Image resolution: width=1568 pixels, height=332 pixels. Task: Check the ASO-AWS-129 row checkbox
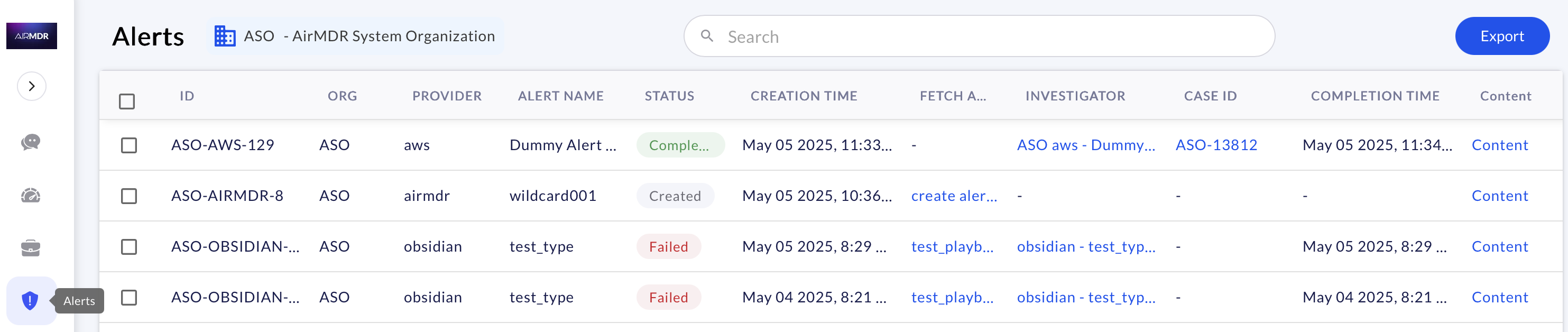[x=128, y=145]
